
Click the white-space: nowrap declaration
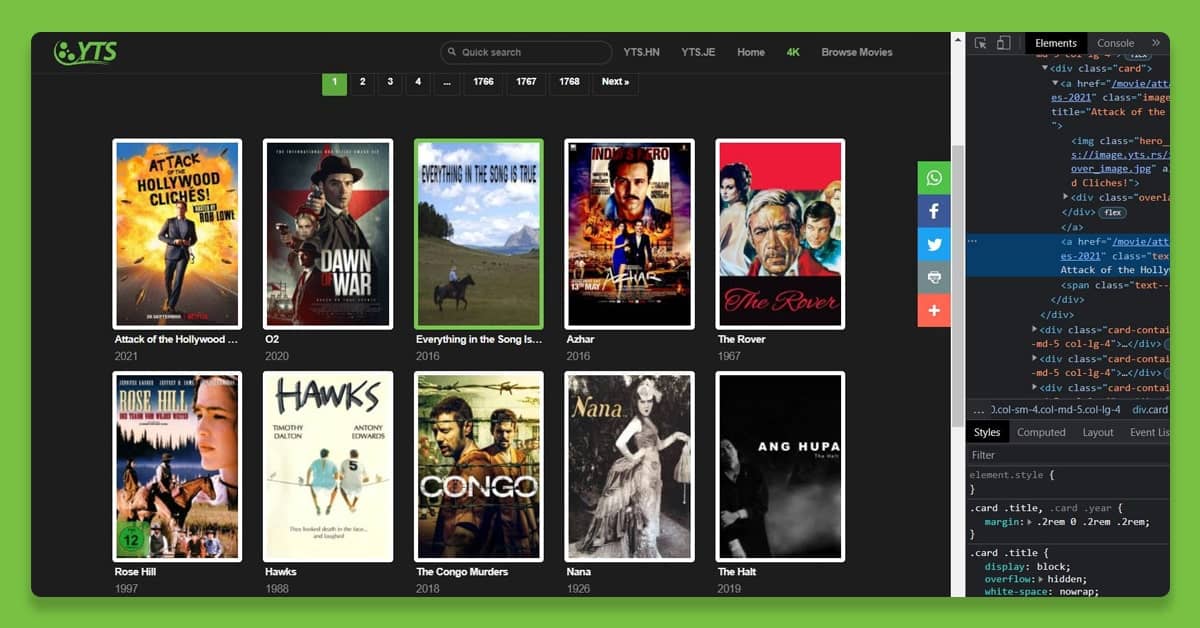pyautogui.click(x=1042, y=592)
